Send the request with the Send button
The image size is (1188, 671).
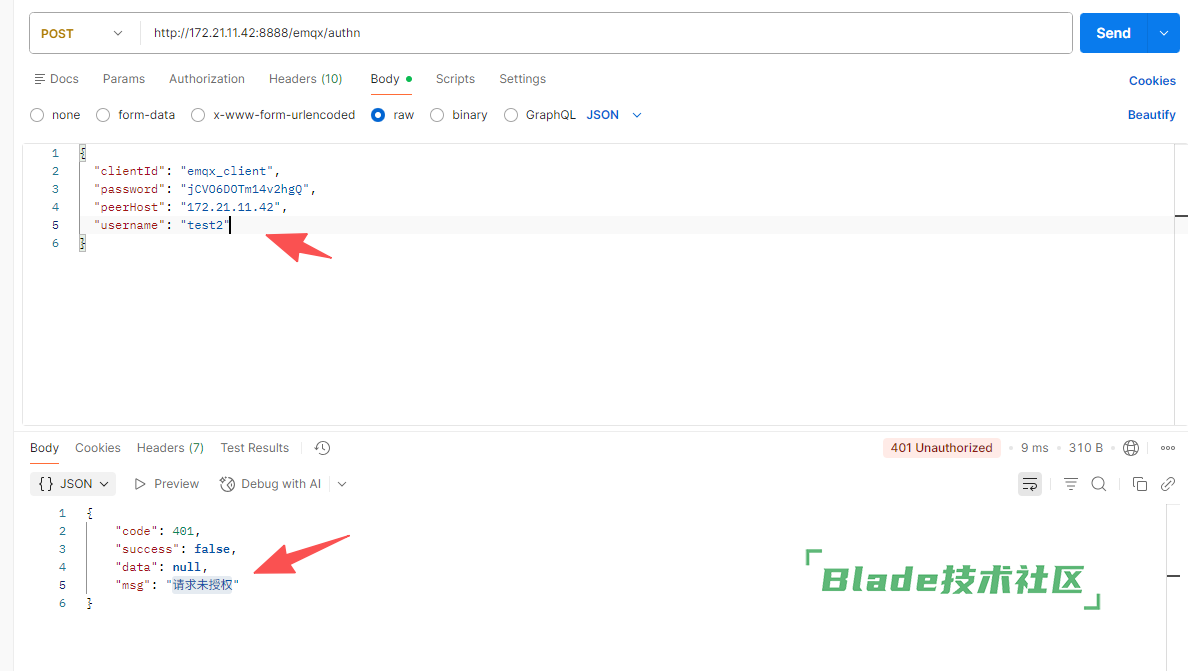click(x=1113, y=33)
